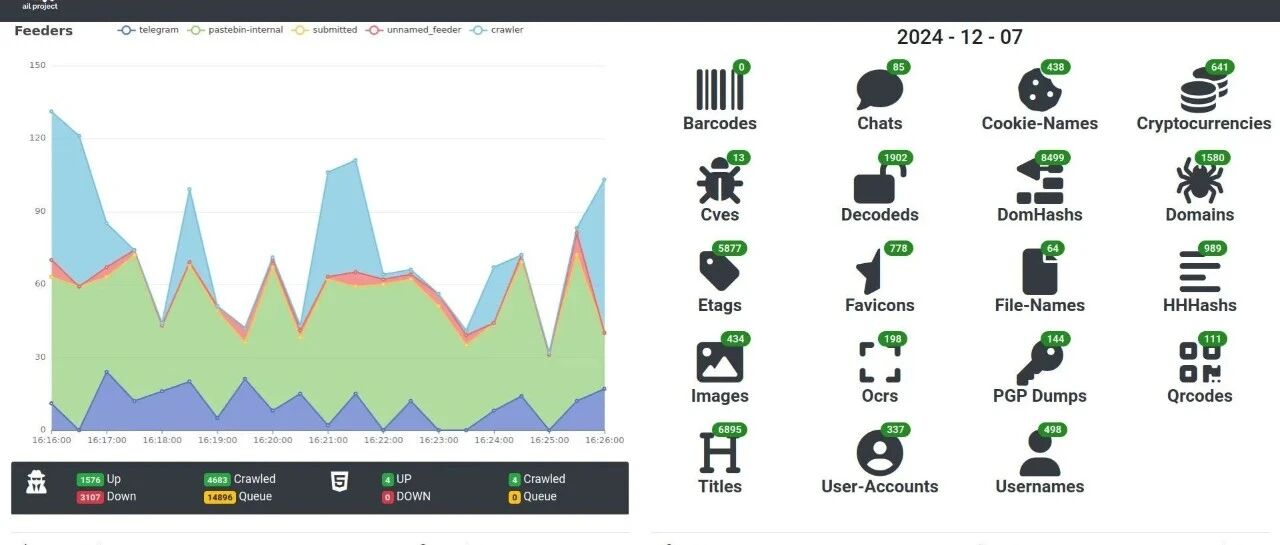Click the date 2024 - 12 - 07 heading
The height and width of the screenshot is (545, 1280).
point(959,38)
